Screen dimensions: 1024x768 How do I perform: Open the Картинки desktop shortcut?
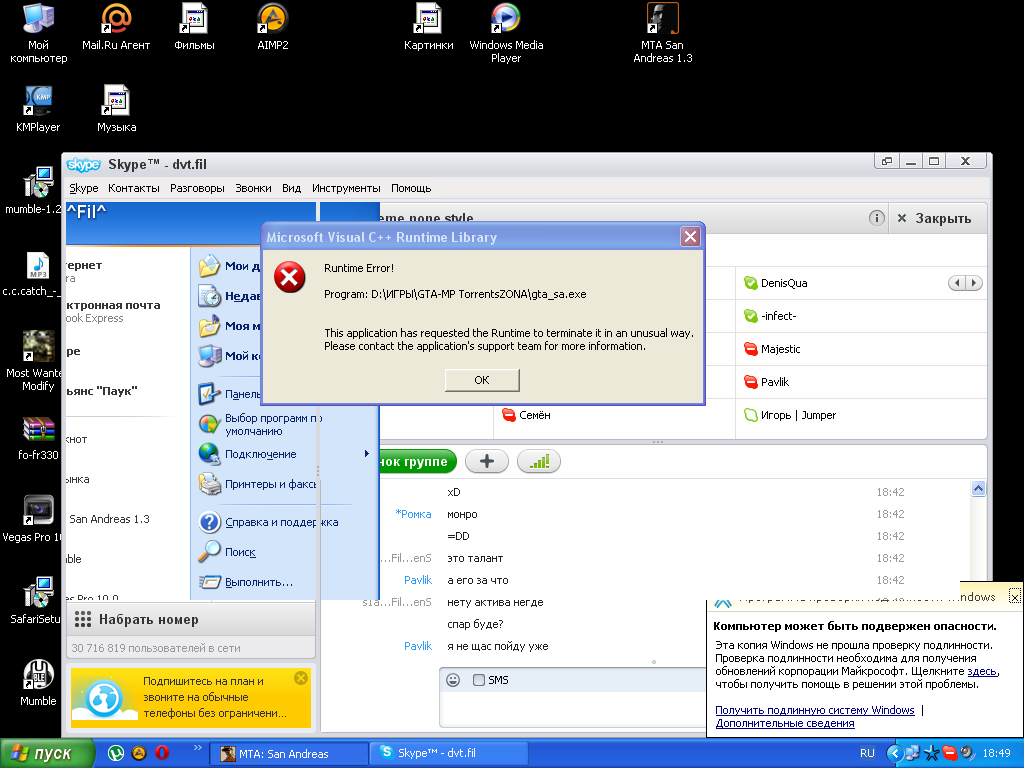click(x=428, y=27)
